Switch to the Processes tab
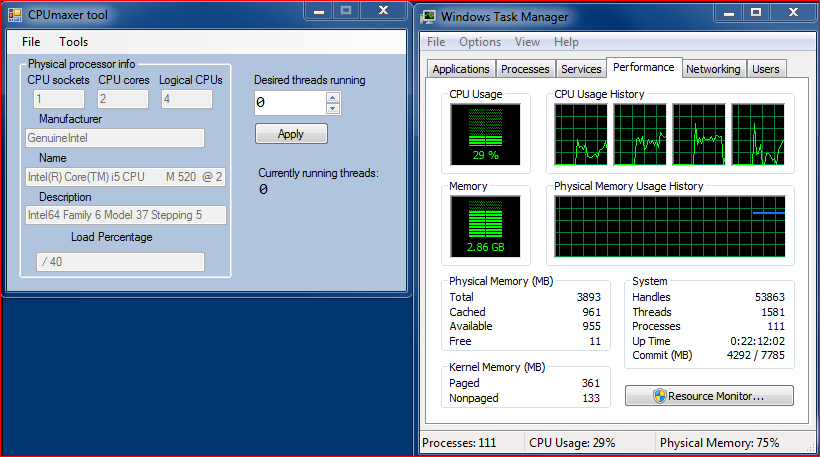820x457 pixels. coord(525,69)
